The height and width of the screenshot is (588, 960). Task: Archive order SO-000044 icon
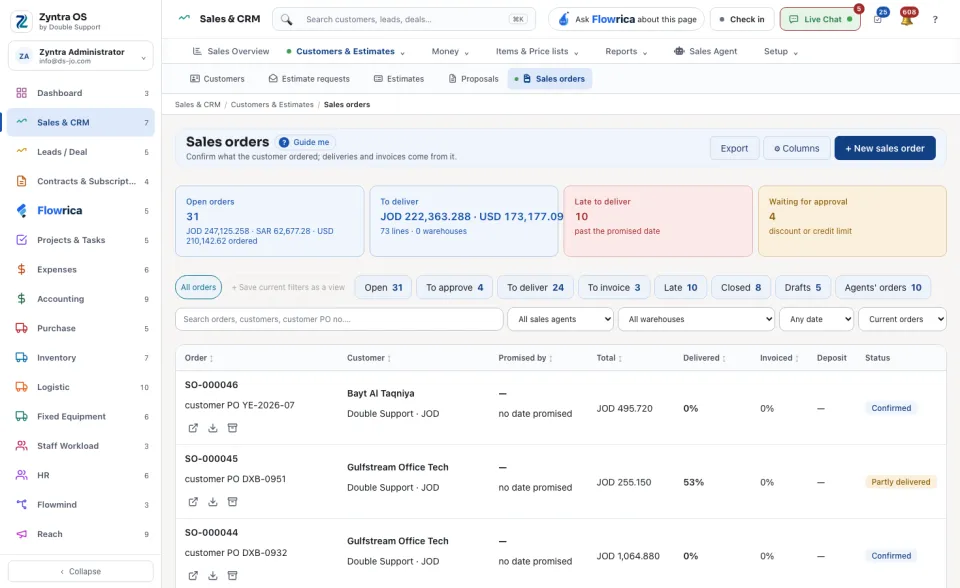(x=233, y=576)
